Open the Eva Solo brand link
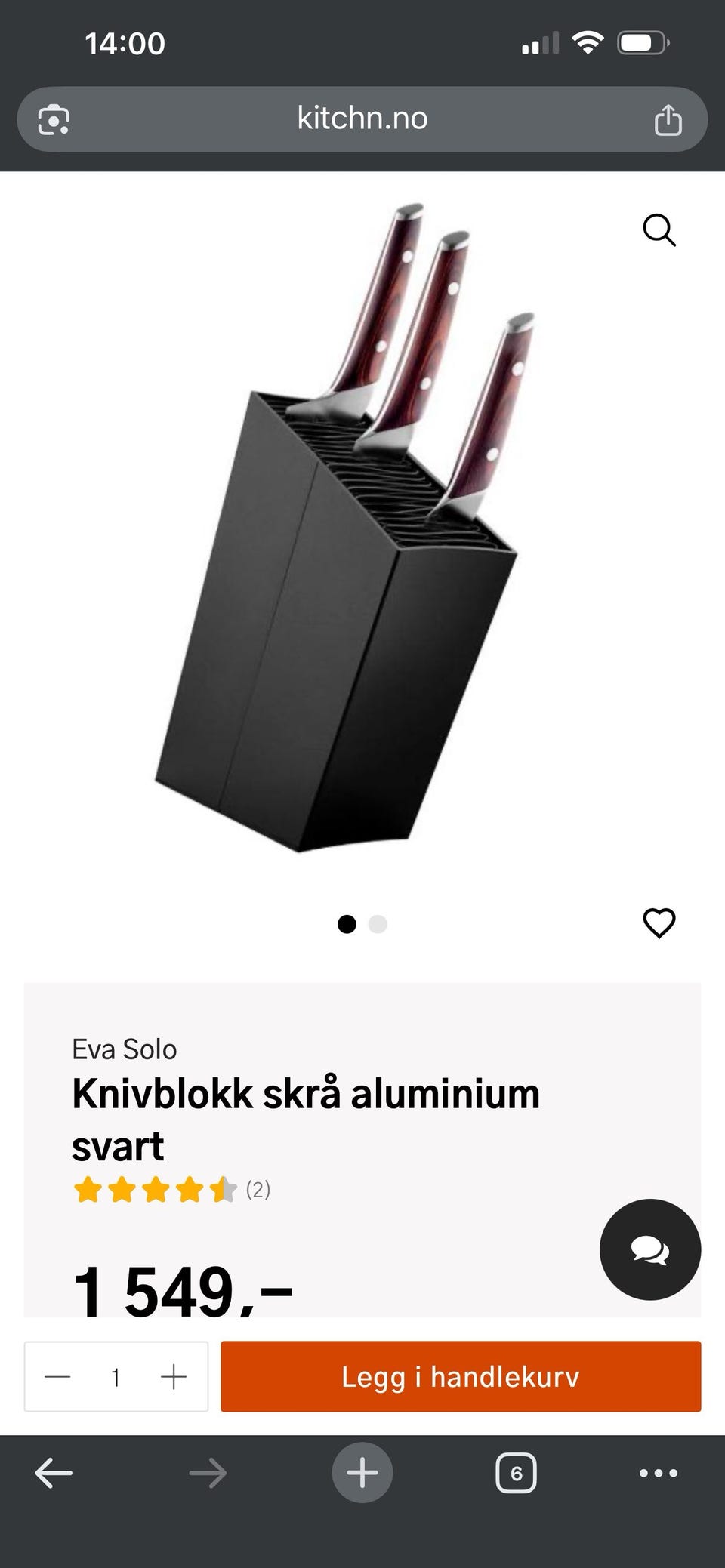725x1568 pixels. [125, 1049]
